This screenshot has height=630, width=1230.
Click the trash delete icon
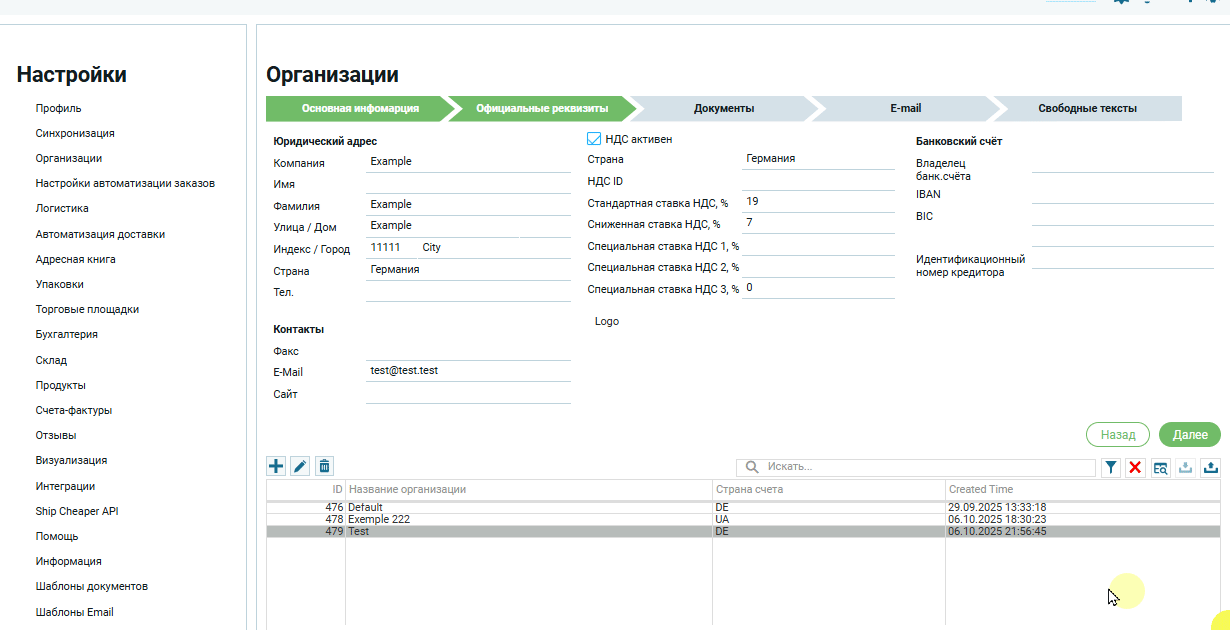point(324,466)
